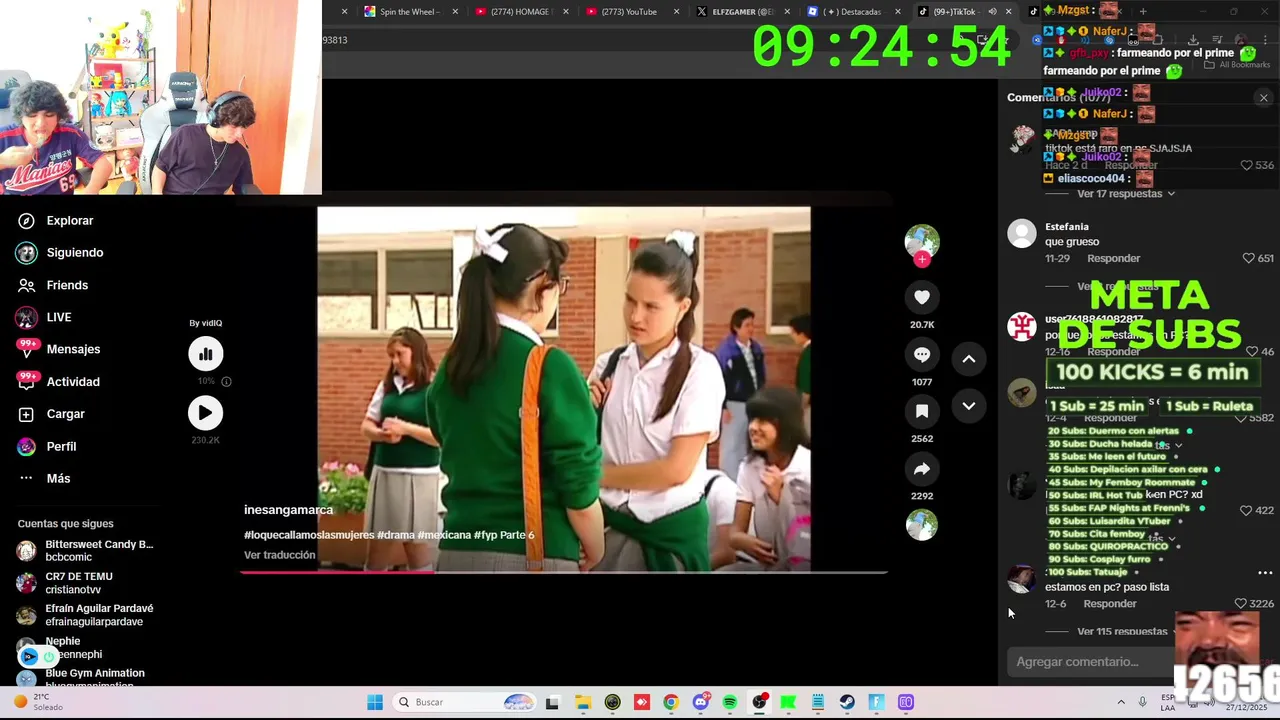Open the LIVE section
1280x720 pixels.
click(45, 317)
